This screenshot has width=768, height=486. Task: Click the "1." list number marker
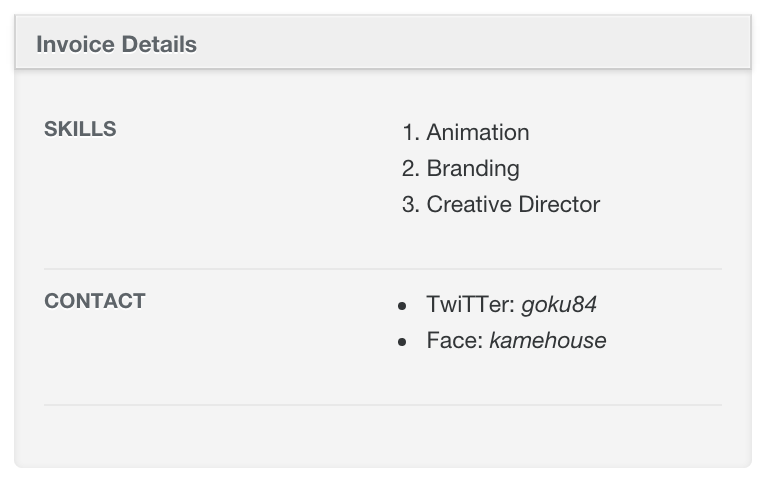pyautogui.click(x=410, y=132)
